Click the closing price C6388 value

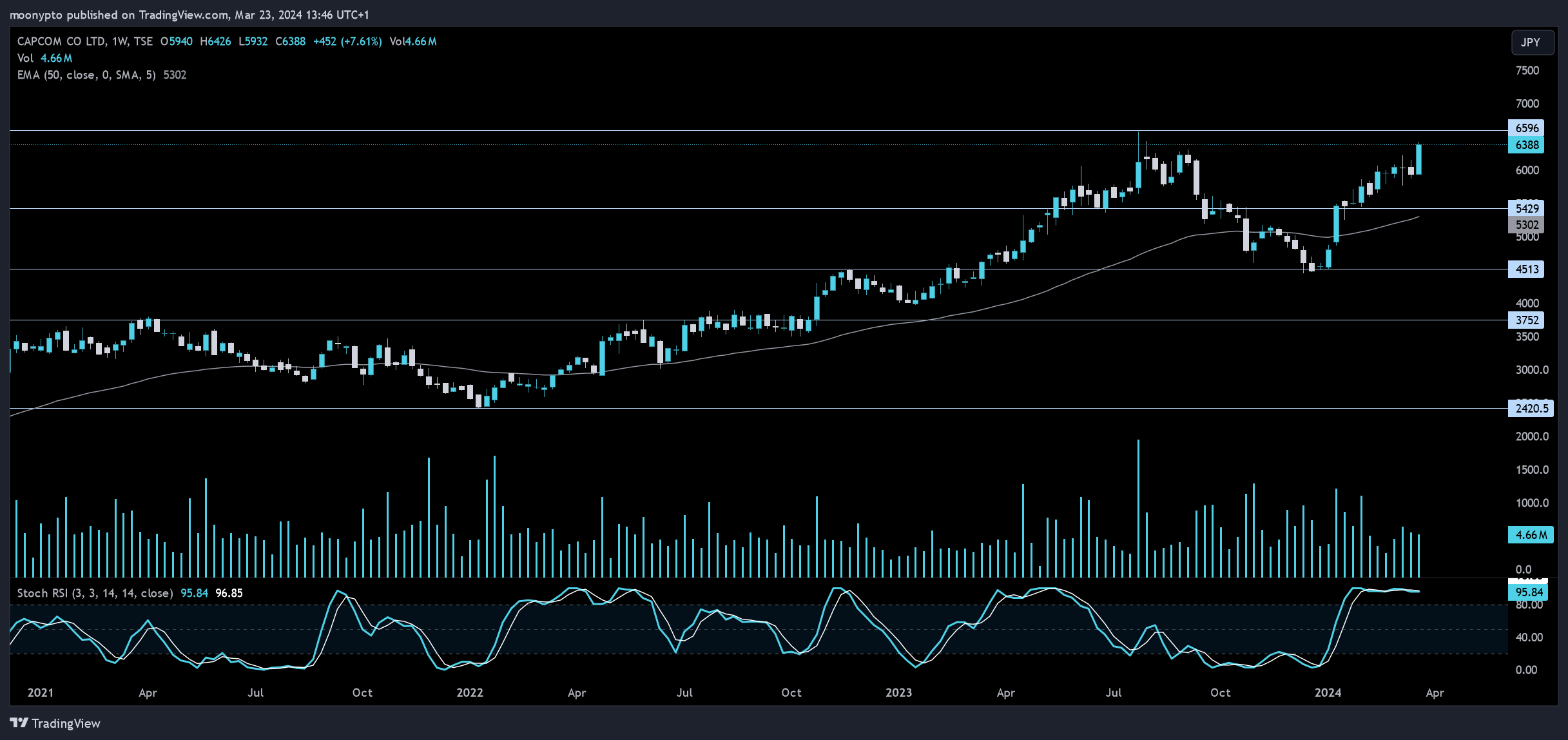(x=291, y=41)
